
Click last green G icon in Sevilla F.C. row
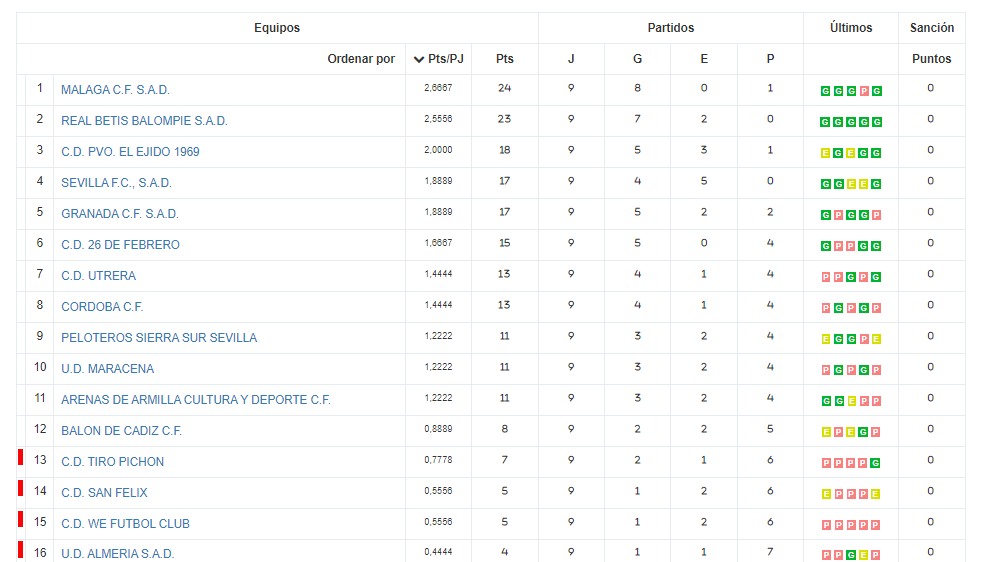click(x=876, y=185)
